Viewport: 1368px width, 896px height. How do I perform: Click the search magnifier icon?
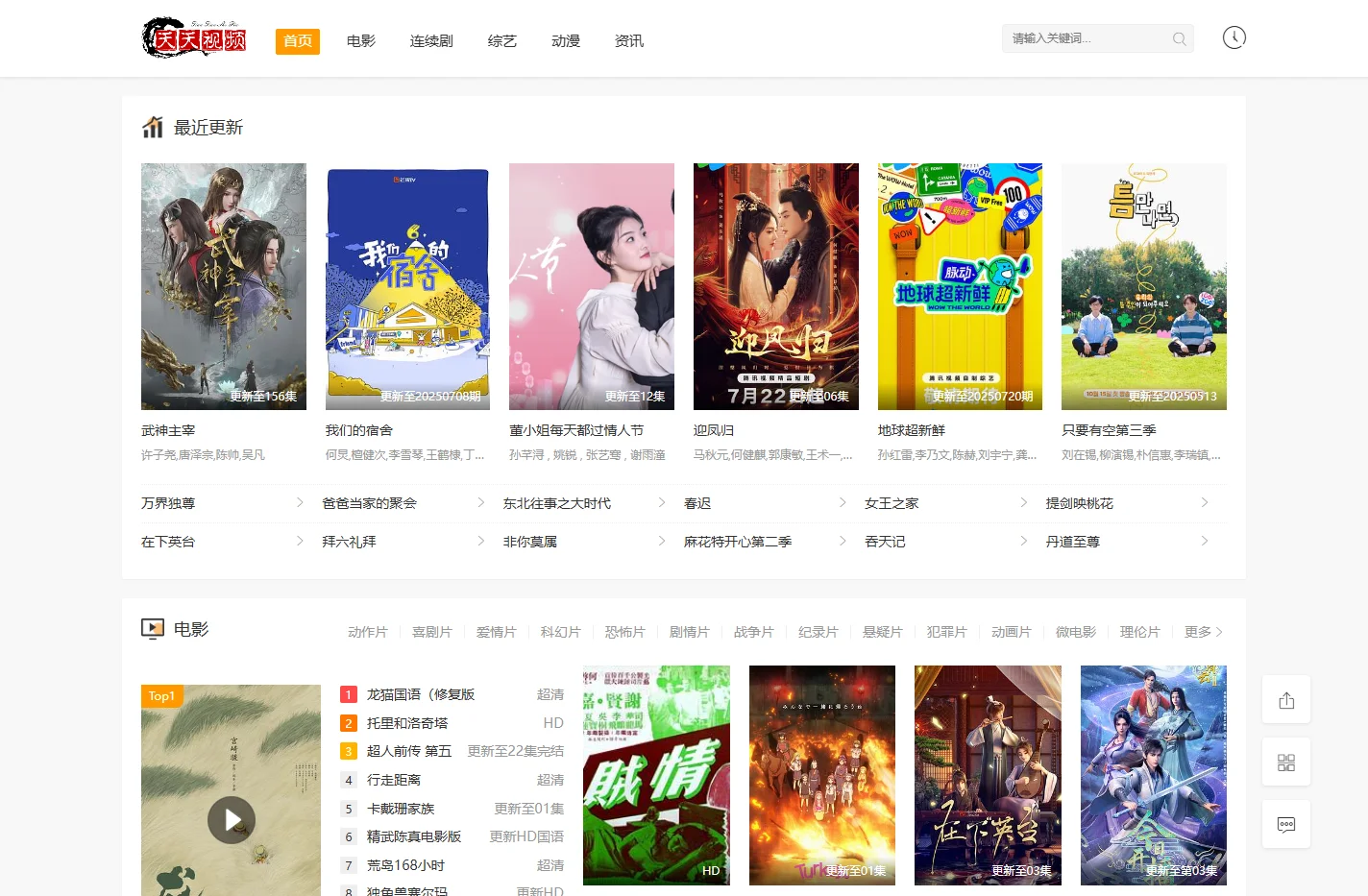pyautogui.click(x=1179, y=38)
